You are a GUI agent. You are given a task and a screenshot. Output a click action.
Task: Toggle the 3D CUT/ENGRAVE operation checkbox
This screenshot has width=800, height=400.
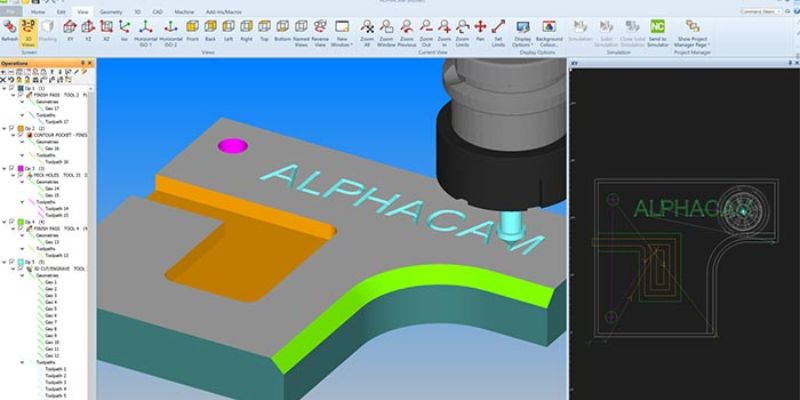pos(20,268)
